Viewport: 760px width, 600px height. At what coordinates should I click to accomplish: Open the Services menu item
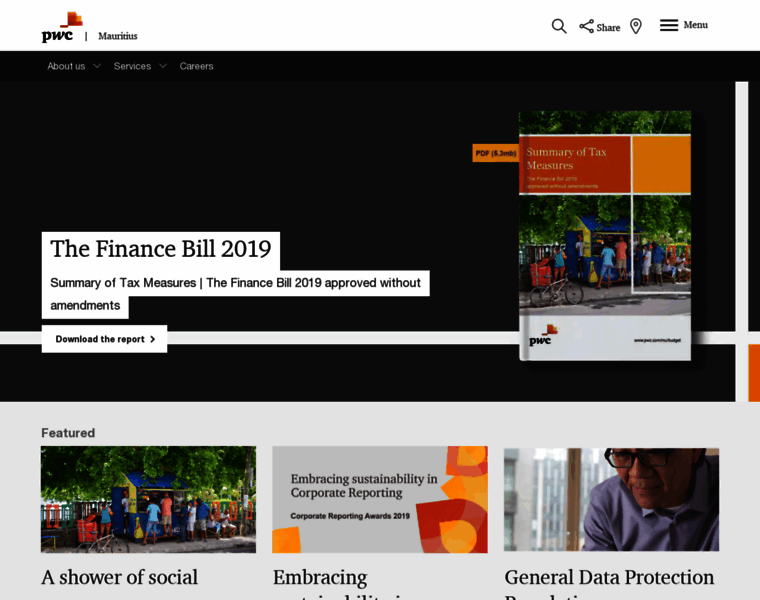coord(132,66)
